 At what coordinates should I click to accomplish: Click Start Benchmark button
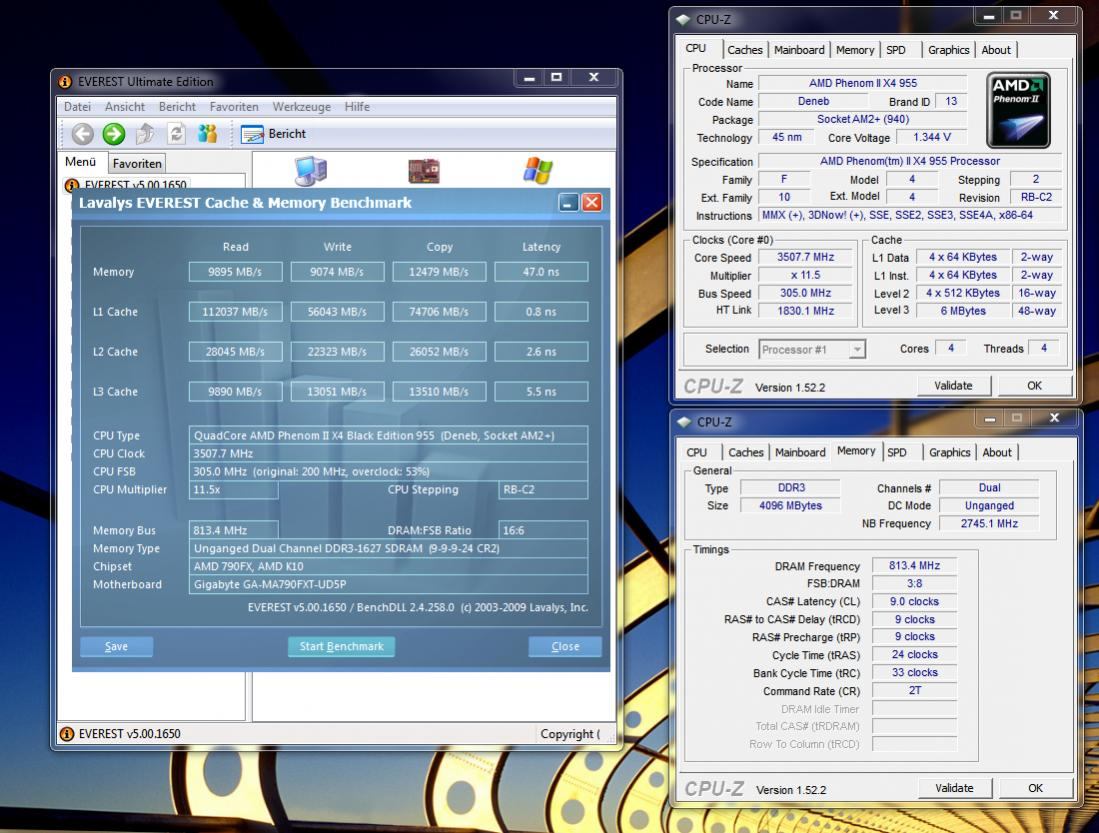pos(341,646)
